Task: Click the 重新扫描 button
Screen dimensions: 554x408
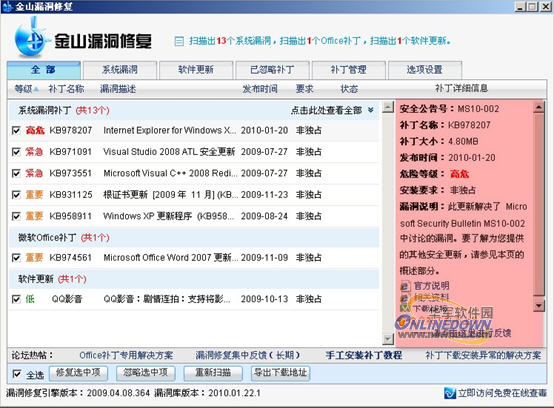Action: 213,373
